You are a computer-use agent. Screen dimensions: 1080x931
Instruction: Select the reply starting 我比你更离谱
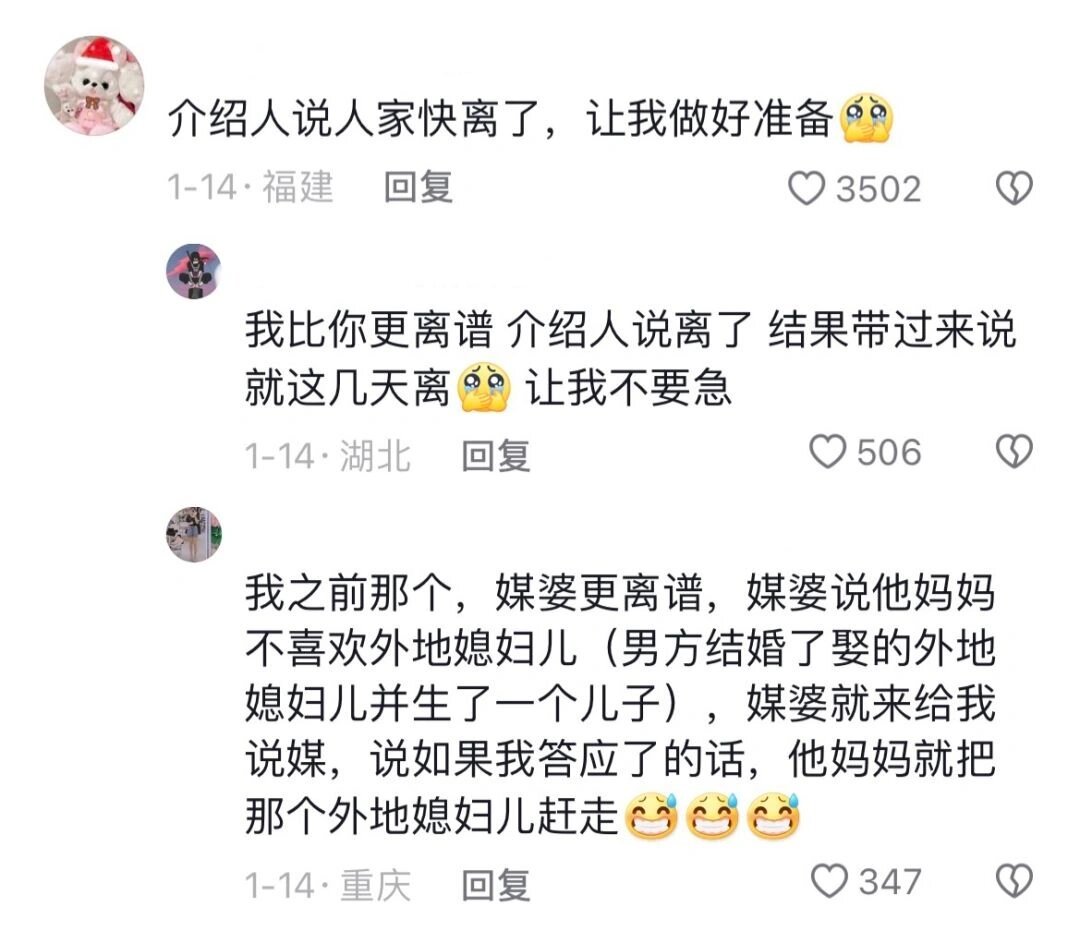630,358
